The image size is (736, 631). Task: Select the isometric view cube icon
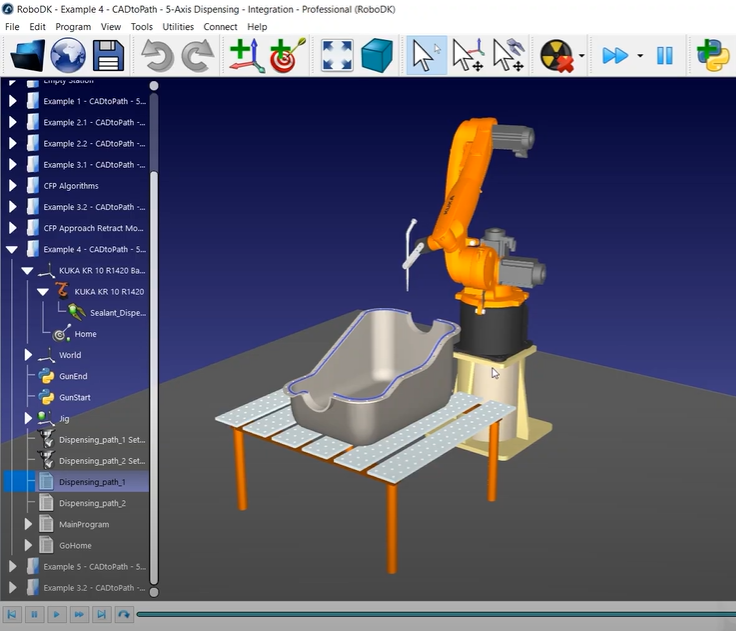pyautogui.click(x=377, y=56)
